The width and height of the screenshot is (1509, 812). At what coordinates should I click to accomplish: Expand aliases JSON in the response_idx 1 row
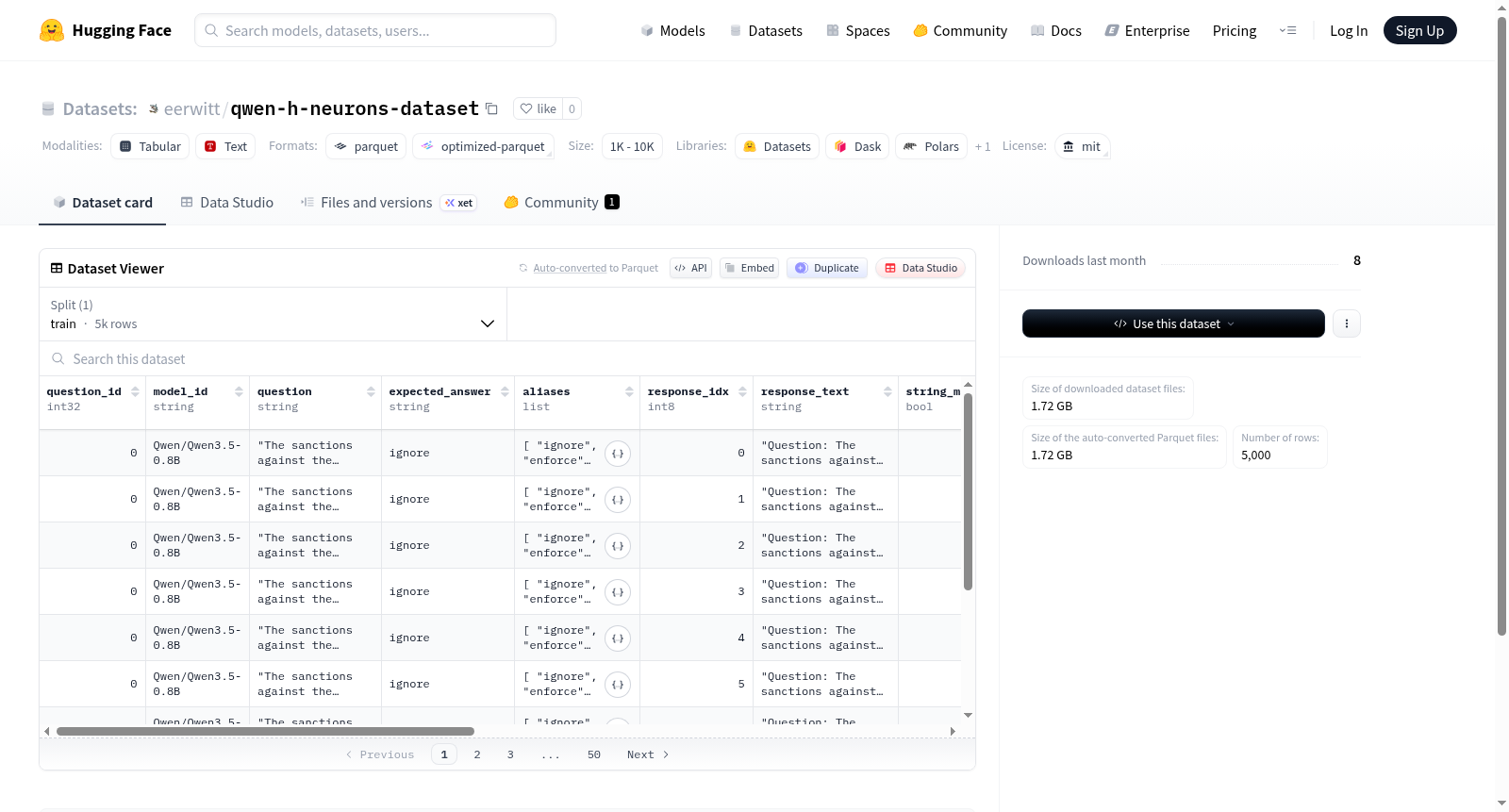coord(618,500)
